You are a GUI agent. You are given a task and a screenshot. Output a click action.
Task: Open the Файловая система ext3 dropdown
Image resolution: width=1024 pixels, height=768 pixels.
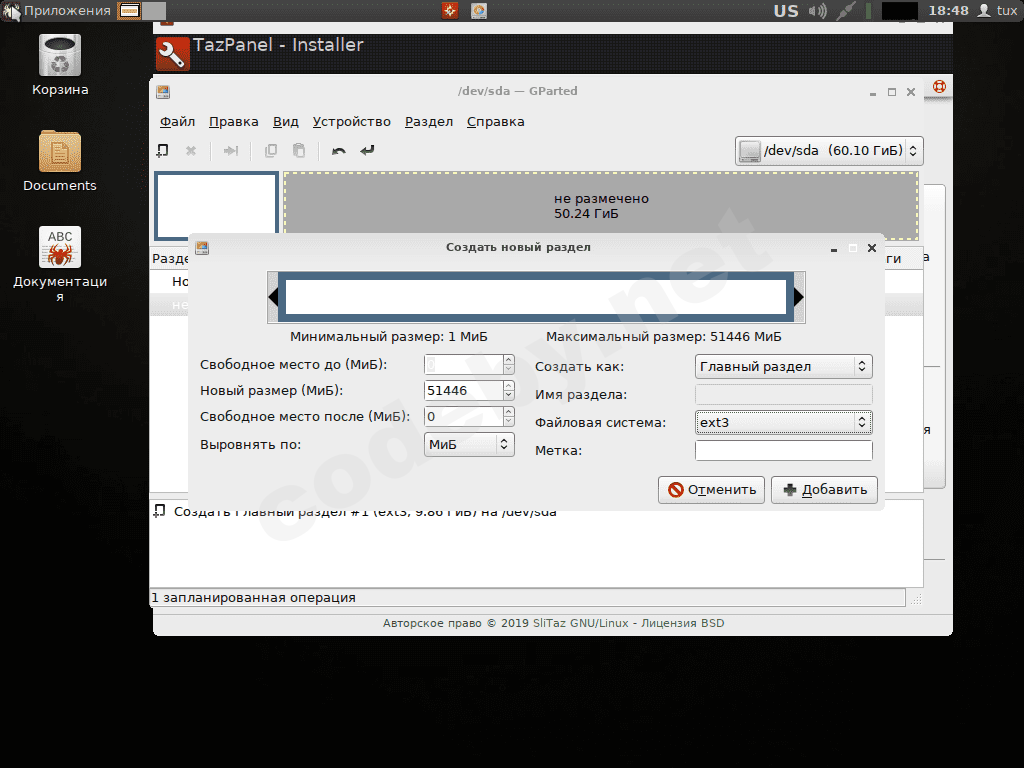[x=783, y=423]
